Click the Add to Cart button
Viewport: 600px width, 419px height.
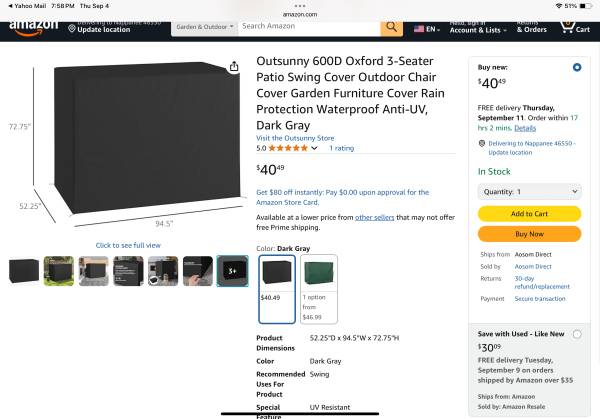530,214
